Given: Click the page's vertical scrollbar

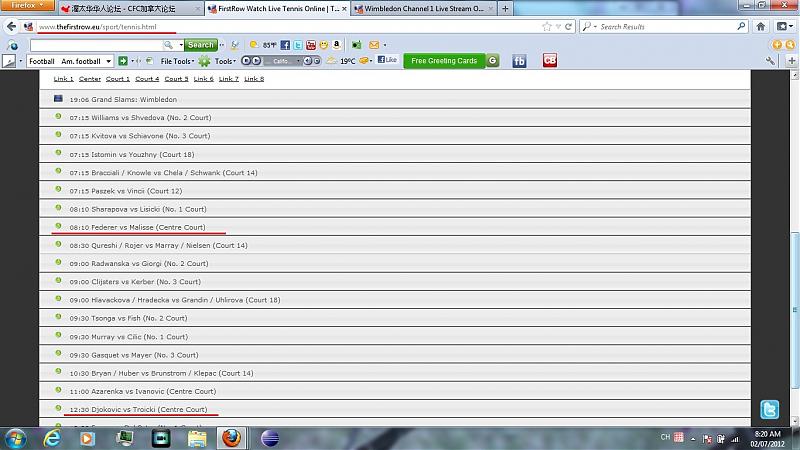Looking at the screenshot, I should (x=794, y=250).
